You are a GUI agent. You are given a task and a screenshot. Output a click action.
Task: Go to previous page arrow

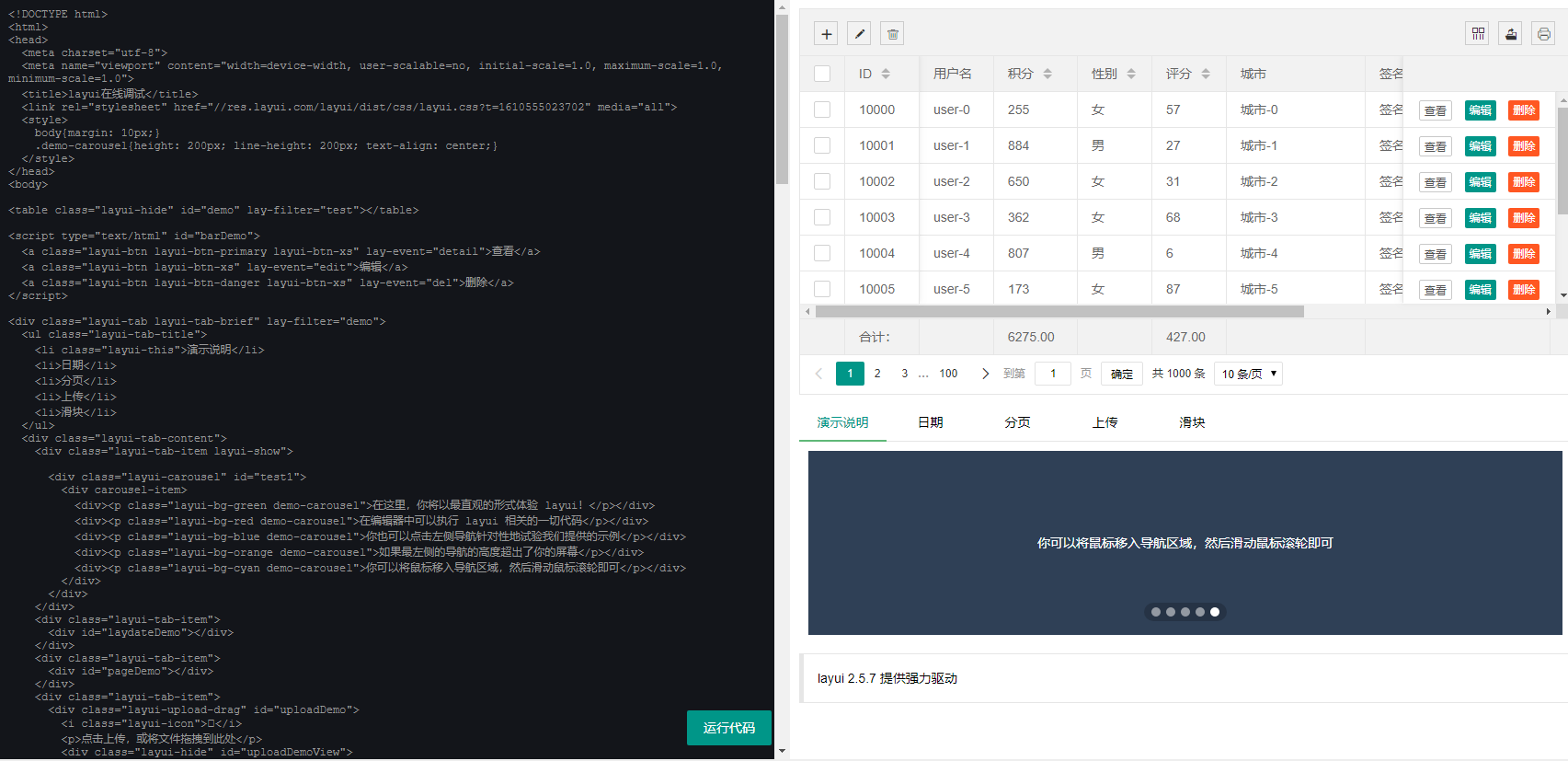click(x=819, y=374)
